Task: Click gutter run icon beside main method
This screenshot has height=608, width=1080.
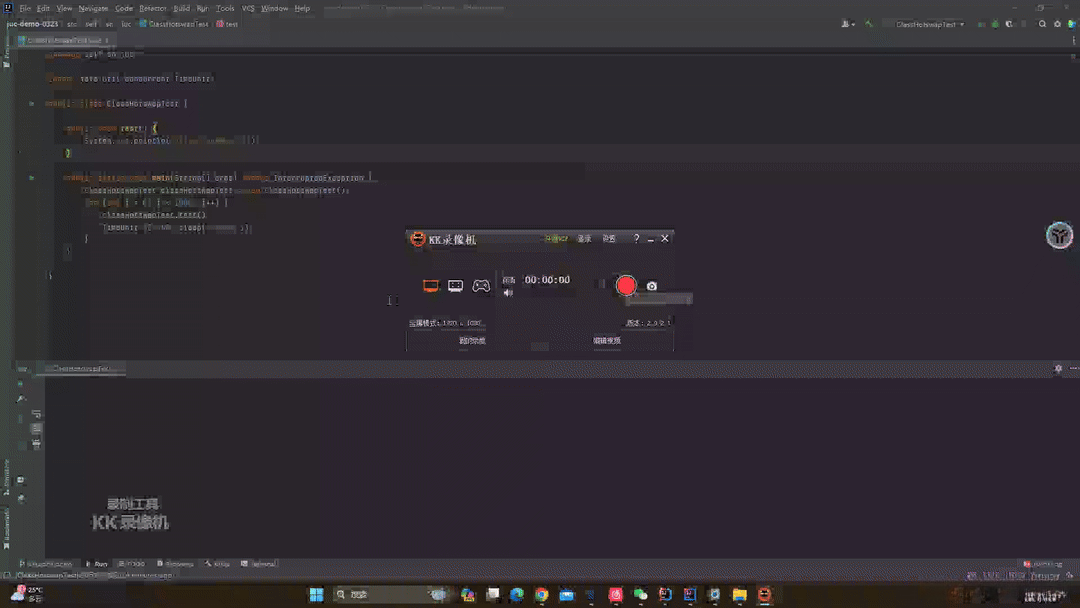Action: [32, 178]
